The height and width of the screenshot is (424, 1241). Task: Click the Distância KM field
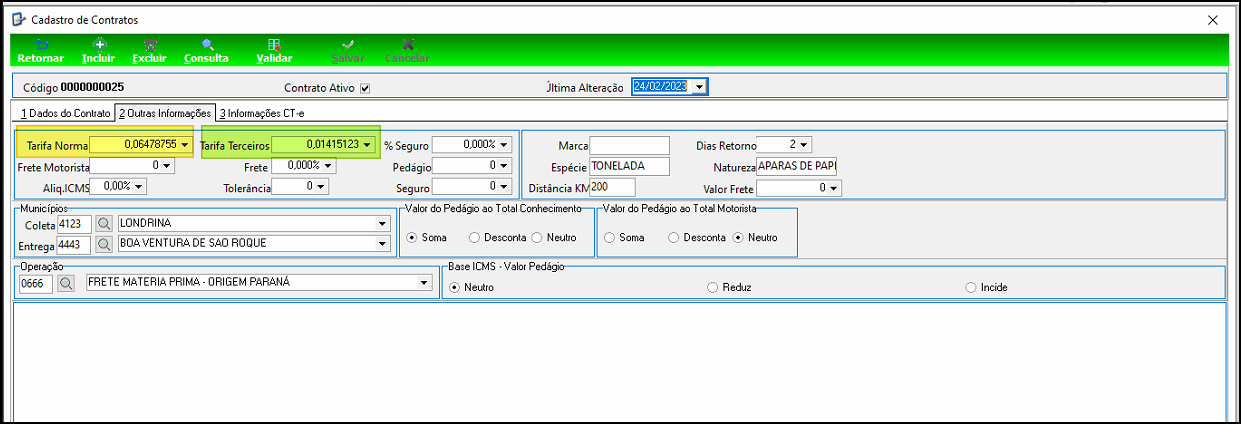612,187
